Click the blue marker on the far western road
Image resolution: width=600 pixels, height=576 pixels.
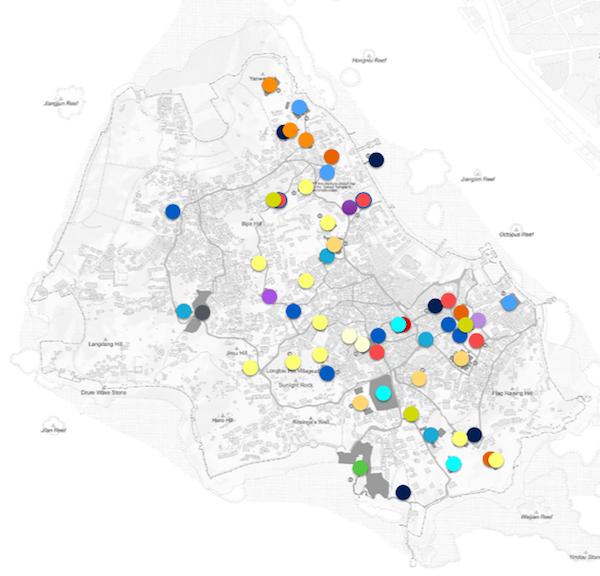pos(173,211)
